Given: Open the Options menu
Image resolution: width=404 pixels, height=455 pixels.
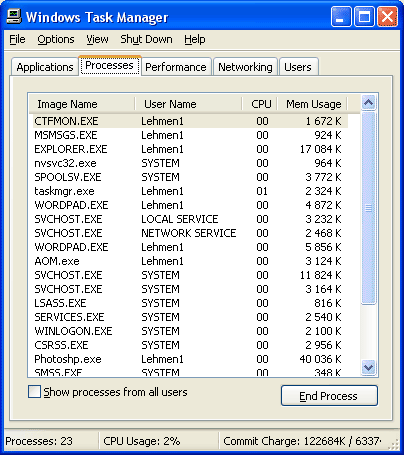Looking at the screenshot, I should click(56, 39).
